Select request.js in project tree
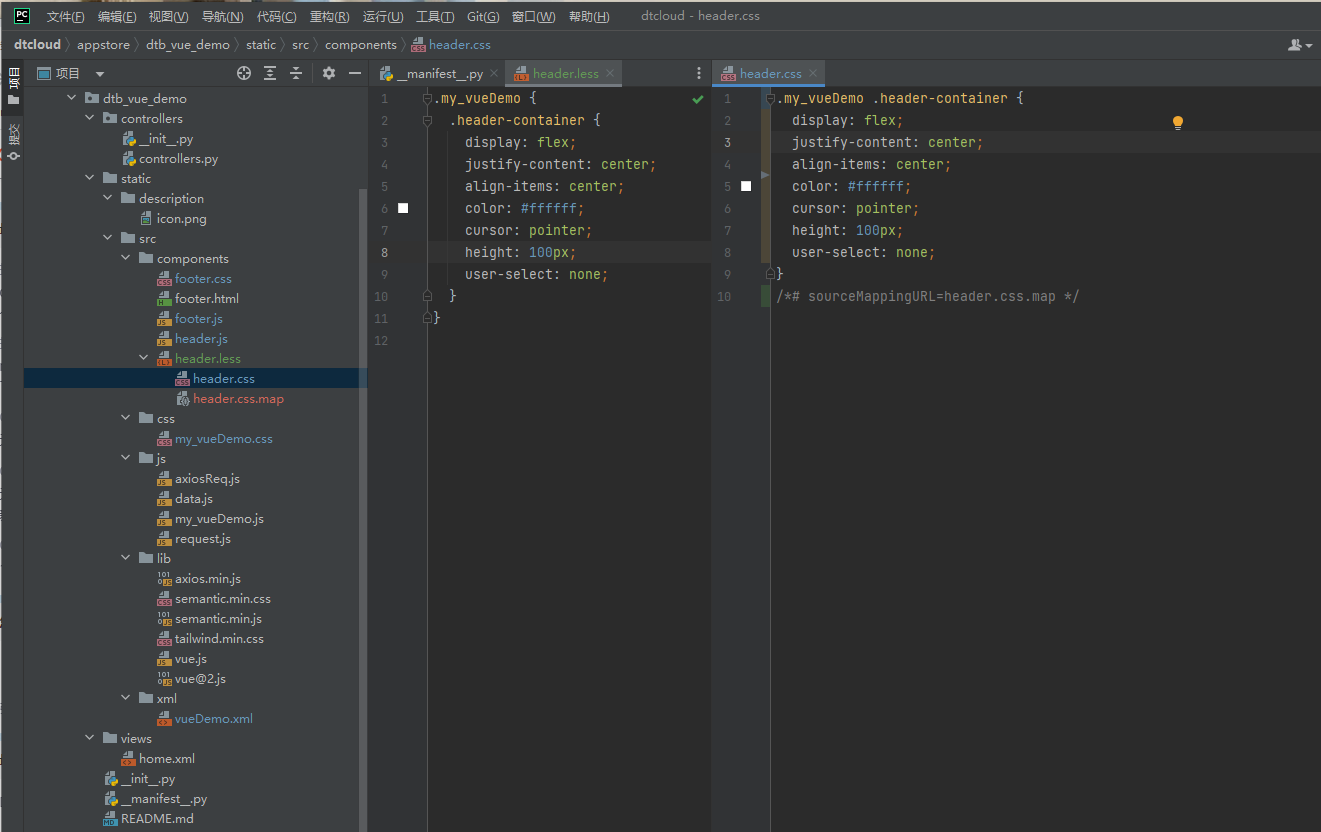This screenshot has height=832, width=1321. [202, 538]
